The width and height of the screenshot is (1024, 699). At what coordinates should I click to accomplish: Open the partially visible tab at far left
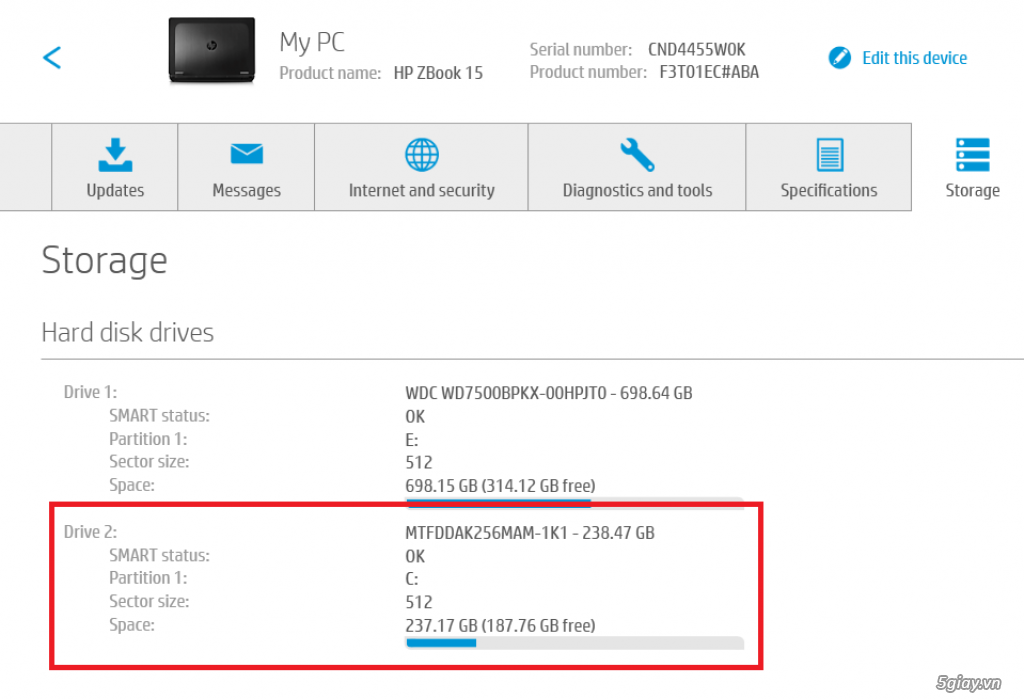pos(25,167)
